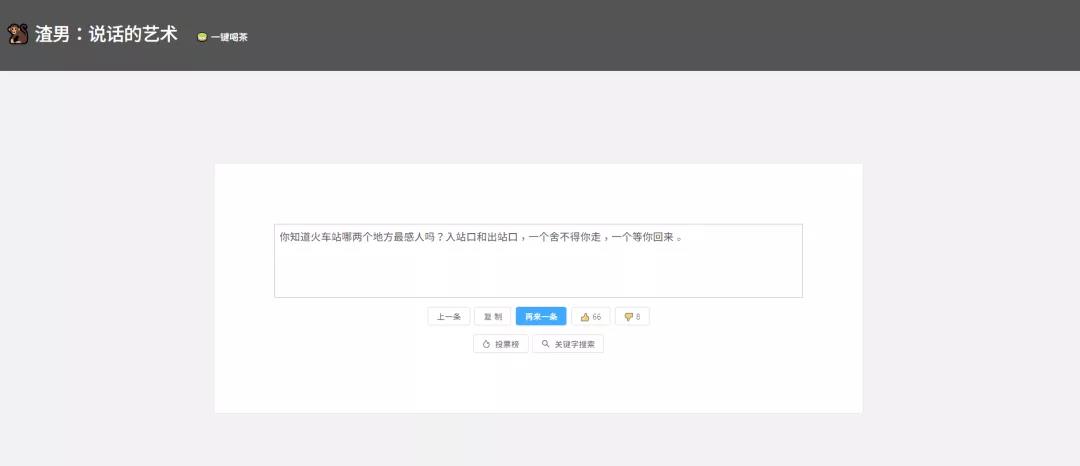Open the 投票榜 ranking
The height and width of the screenshot is (466, 1080).
[501, 344]
